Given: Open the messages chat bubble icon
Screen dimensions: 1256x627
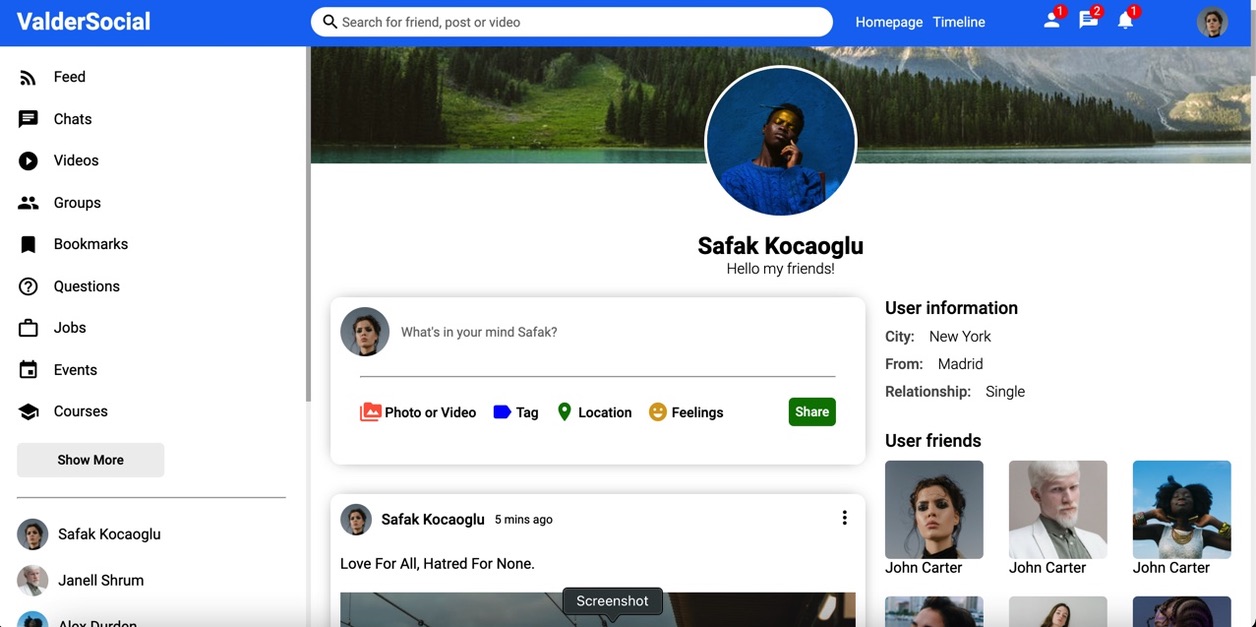Looking at the screenshot, I should (x=1088, y=21).
